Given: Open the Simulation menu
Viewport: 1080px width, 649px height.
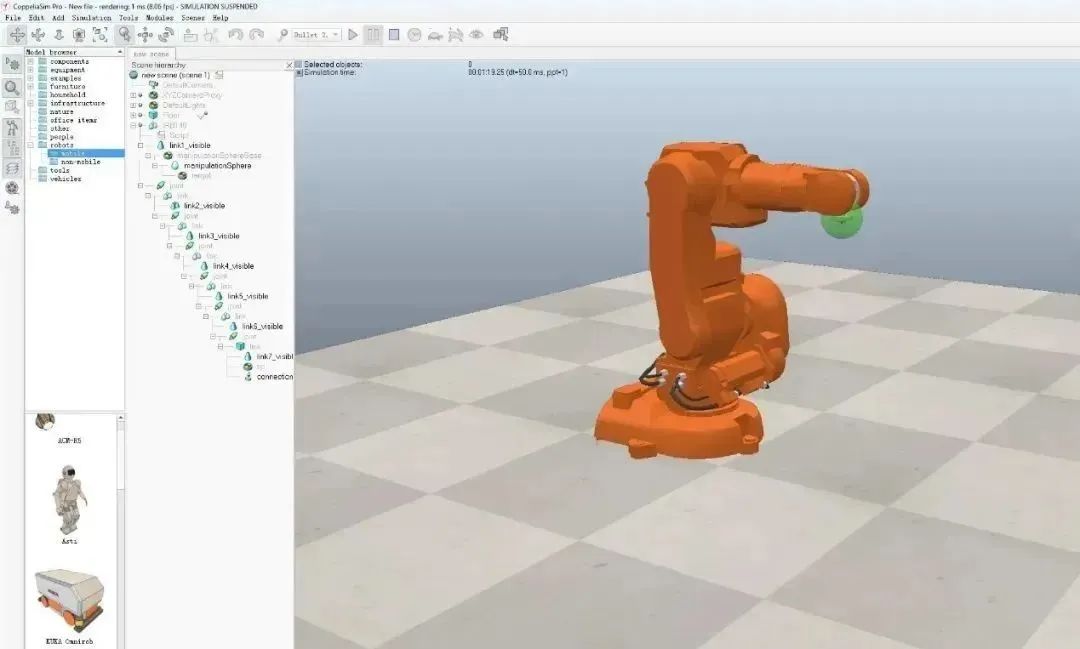Looking at the screenshot, I should [x=92, y=18].
